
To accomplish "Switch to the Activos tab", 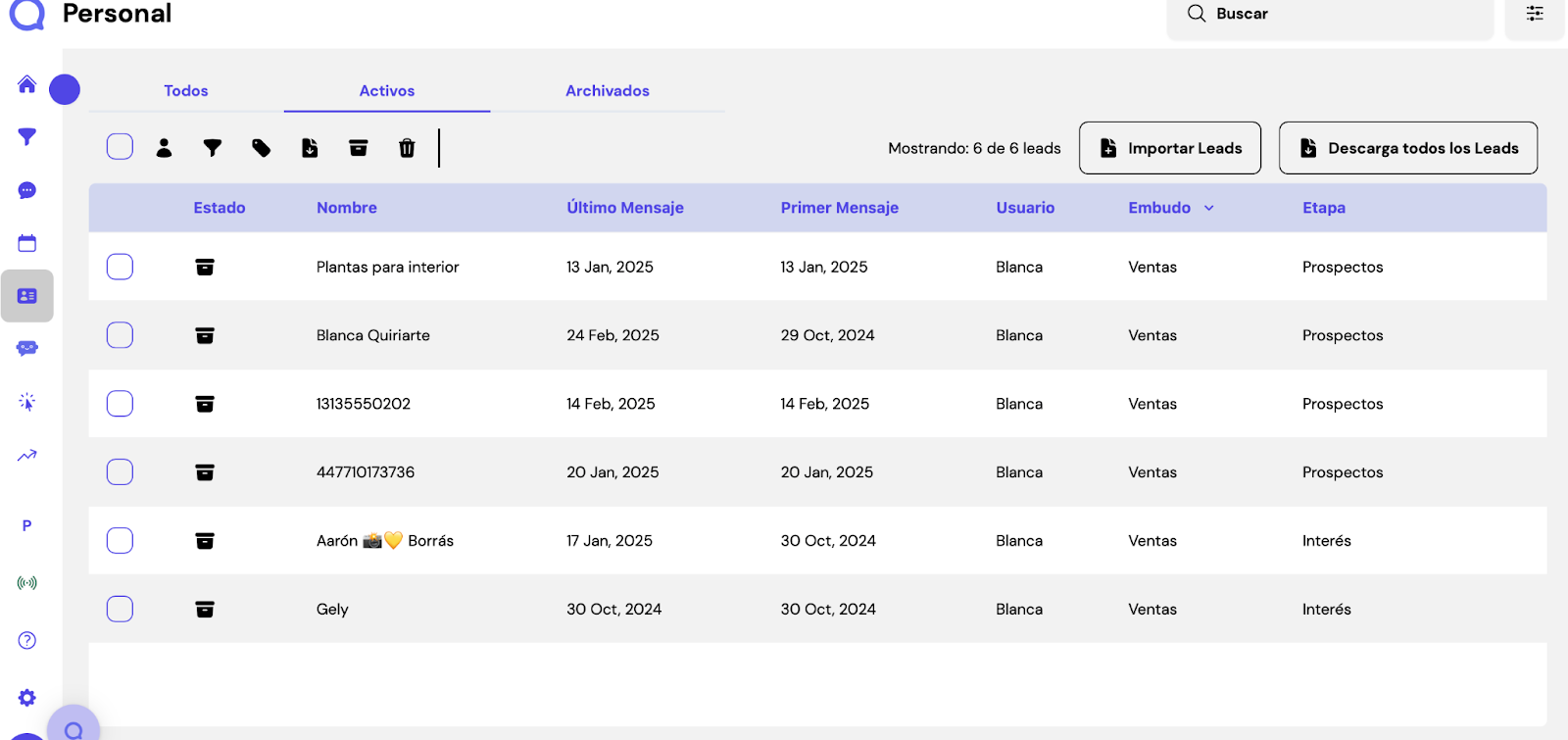I will tap(387, 91).
